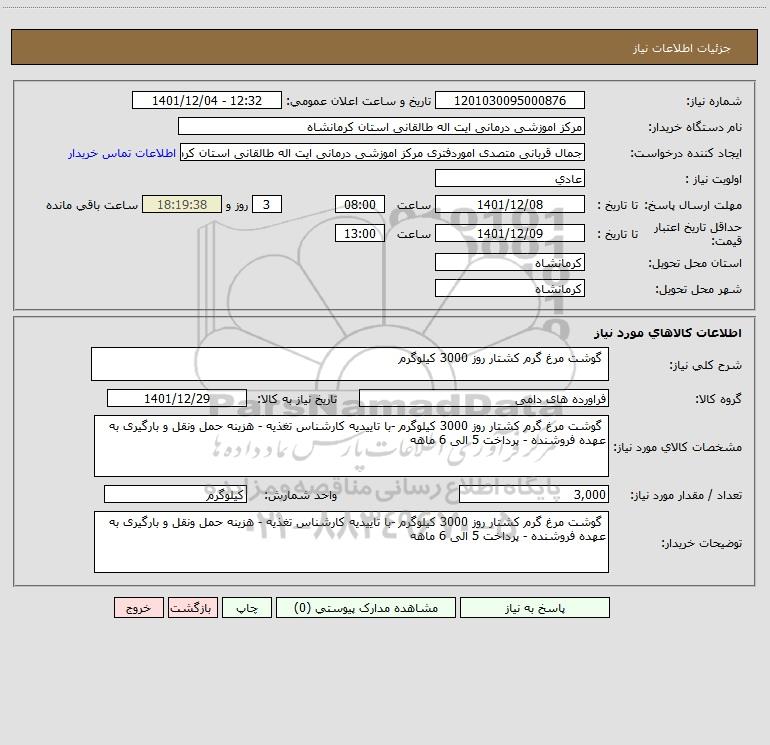
Task: Click the response deadline date 1401/12/08
Action: click(x=510, y=204)
